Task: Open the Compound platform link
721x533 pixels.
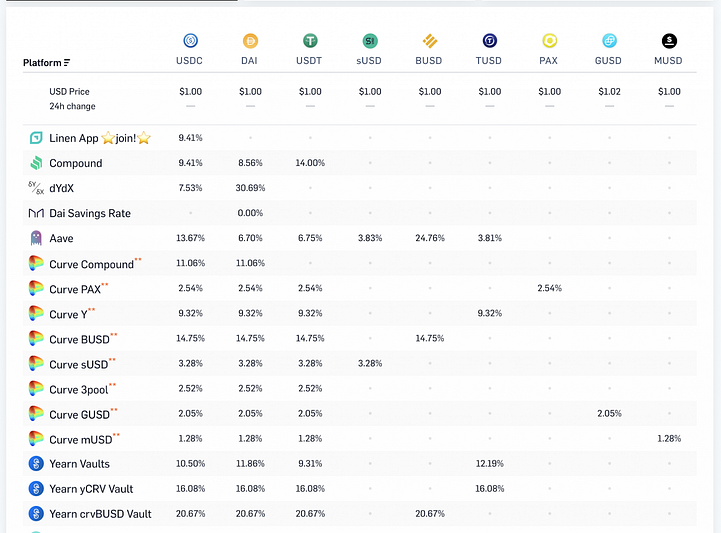Action: [76, 163]
